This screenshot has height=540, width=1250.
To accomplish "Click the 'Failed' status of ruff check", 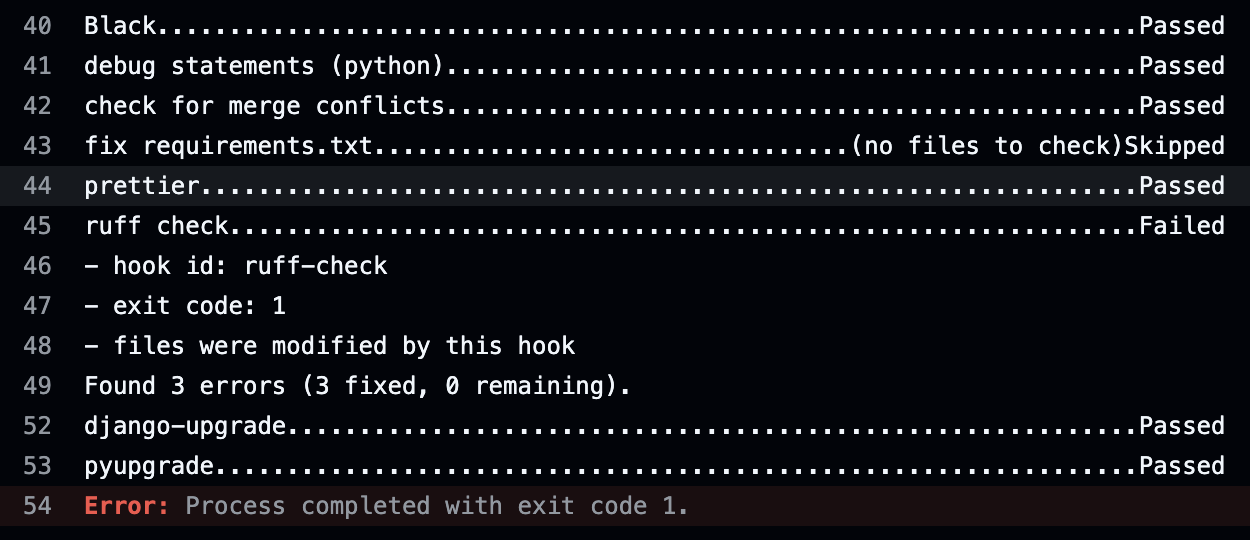I will 1182,226.
